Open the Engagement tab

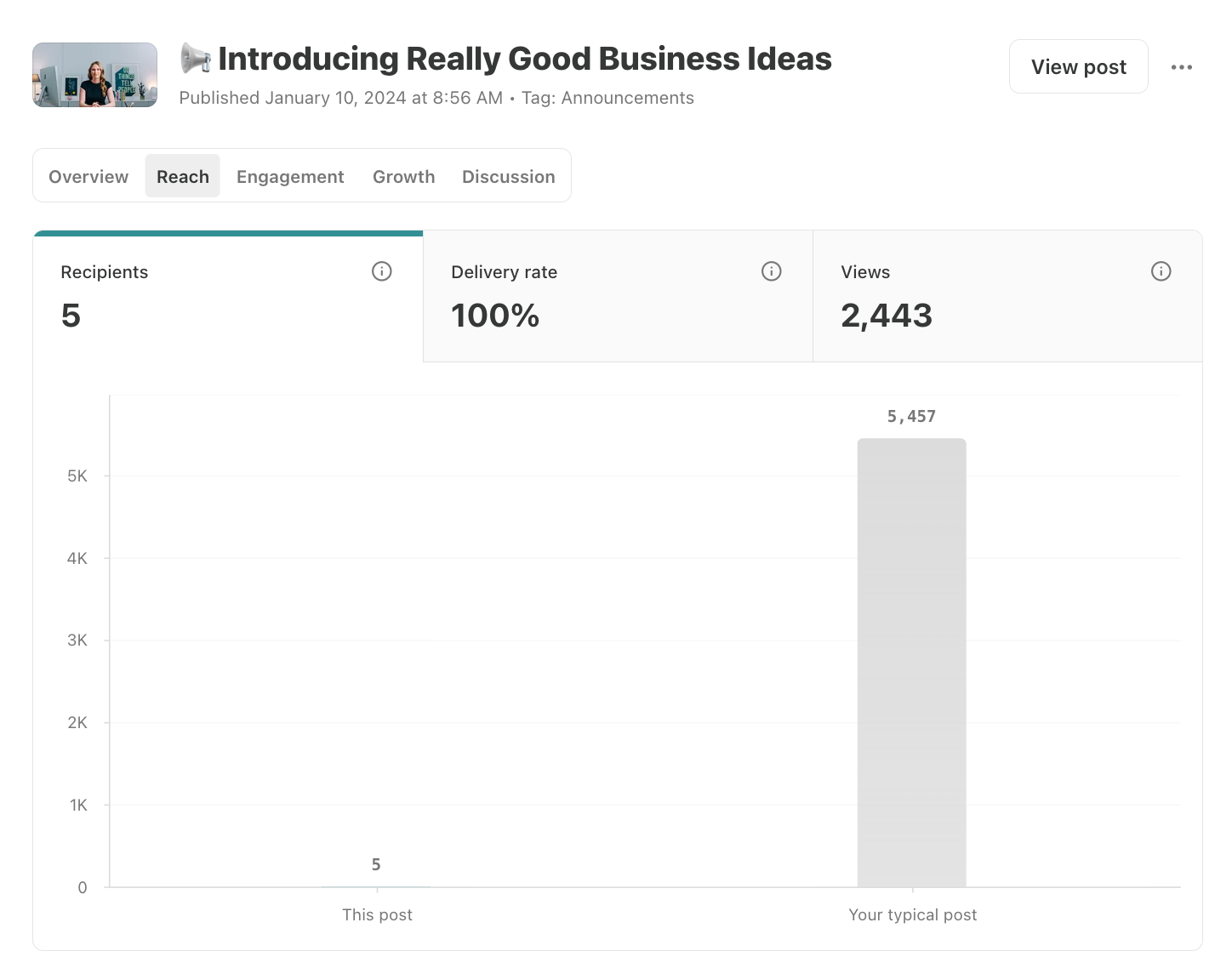tap(290, 176)
